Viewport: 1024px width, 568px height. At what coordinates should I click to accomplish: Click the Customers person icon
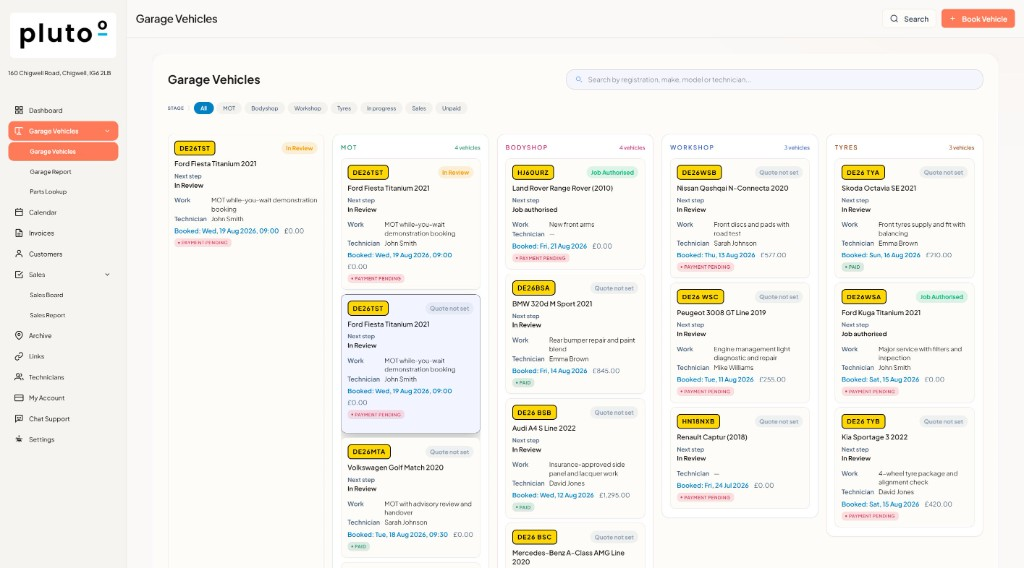pos(19,254)
